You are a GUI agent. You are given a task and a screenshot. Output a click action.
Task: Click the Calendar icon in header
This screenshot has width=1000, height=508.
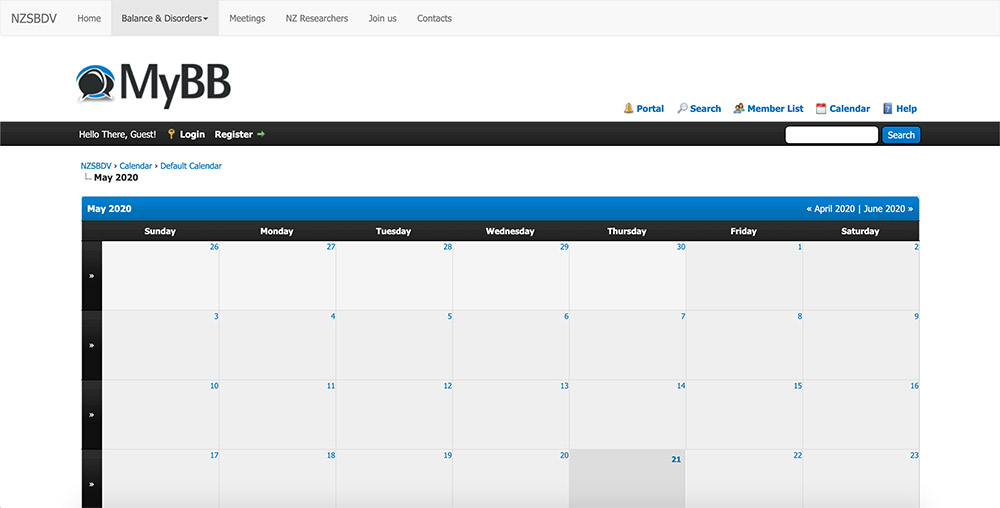tap(821, 108)
